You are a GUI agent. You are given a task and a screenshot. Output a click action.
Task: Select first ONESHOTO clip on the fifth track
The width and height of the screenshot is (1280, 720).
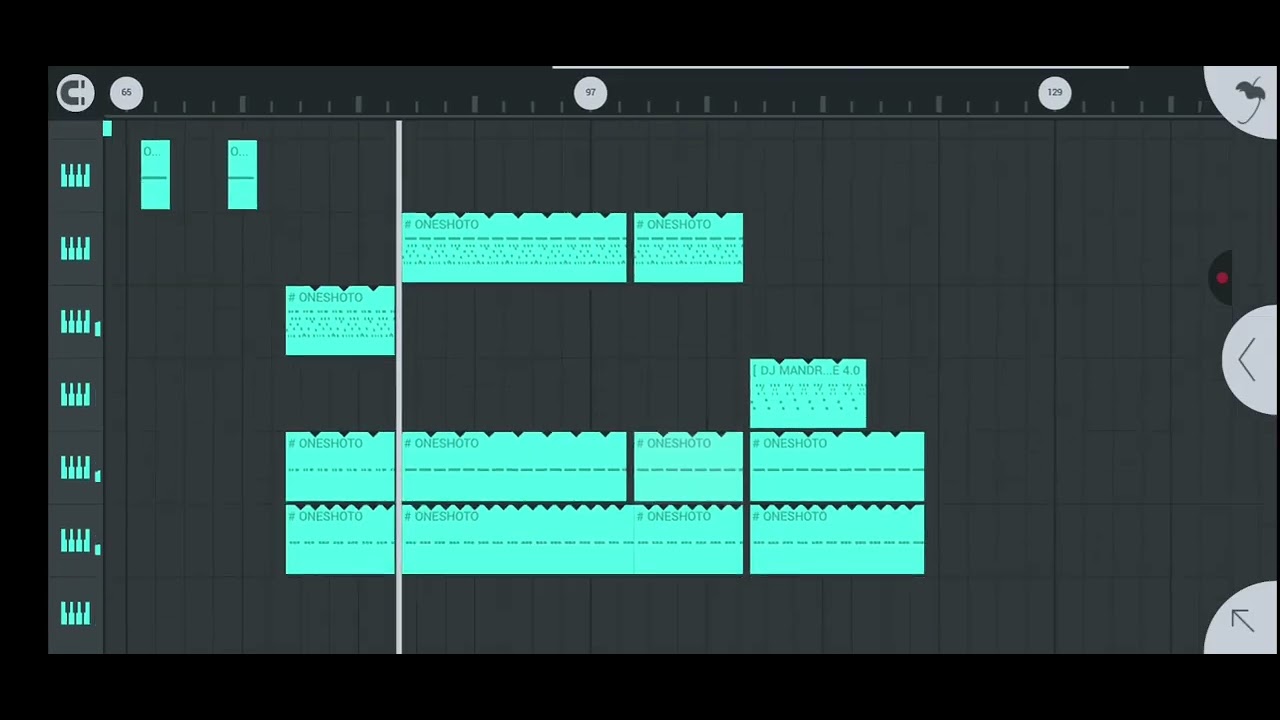point(340,467)
